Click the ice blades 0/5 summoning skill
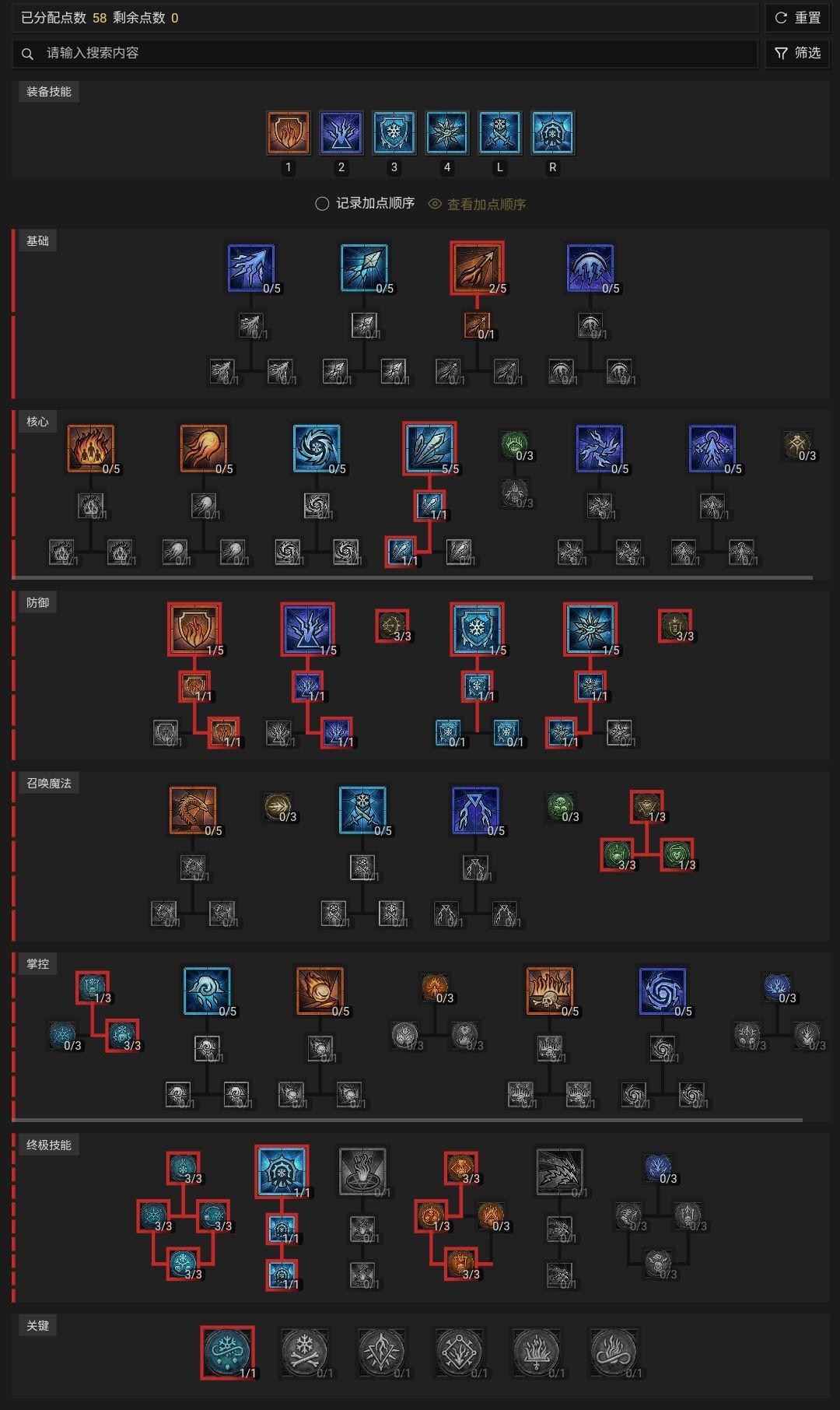Image resolution: width=840 pixels, height=1410 pixels. tap(362, 809)
